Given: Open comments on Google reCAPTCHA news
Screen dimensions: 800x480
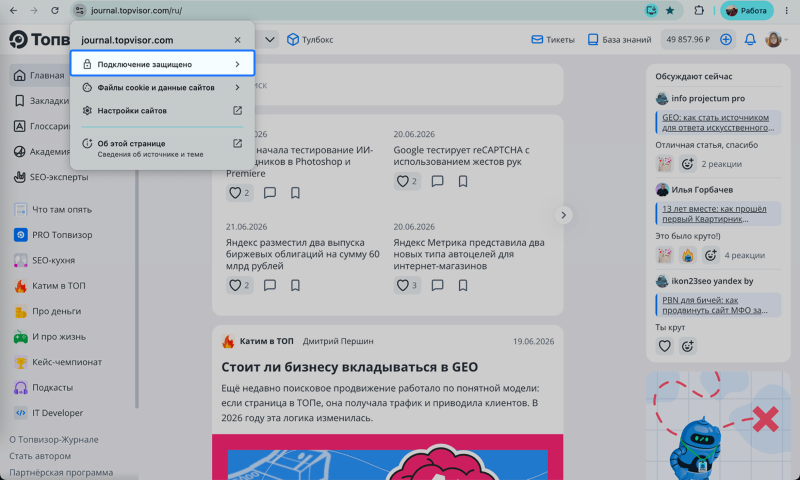Looking at the screenshot, I should [x=437, y=181].
